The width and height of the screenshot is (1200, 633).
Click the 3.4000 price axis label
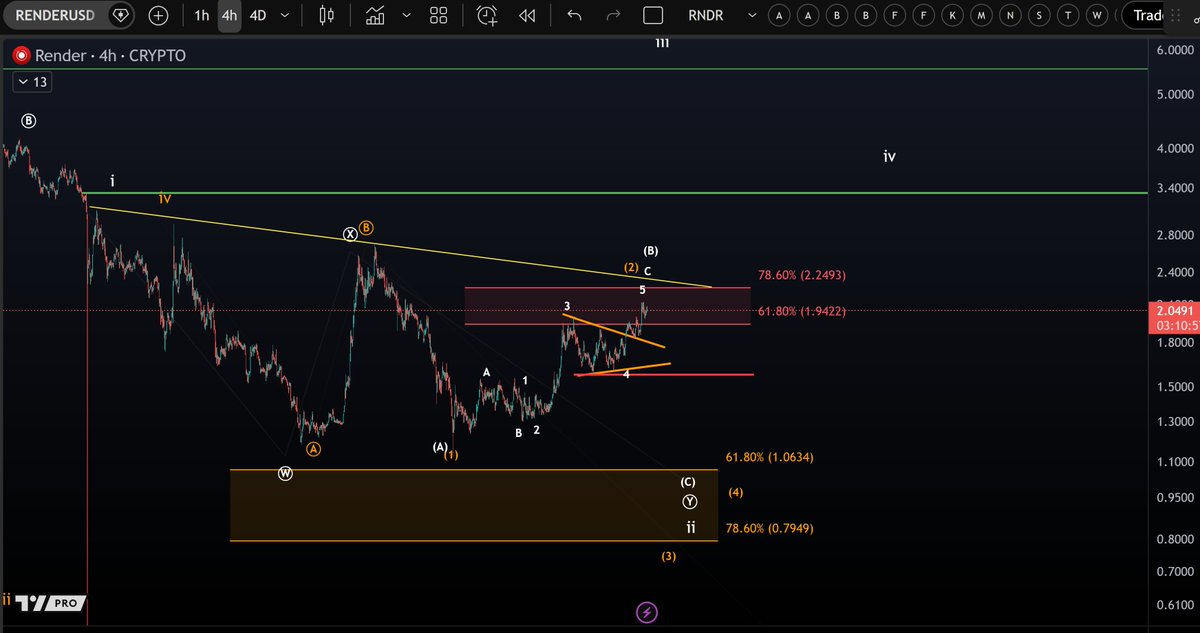pos(1175,188)
